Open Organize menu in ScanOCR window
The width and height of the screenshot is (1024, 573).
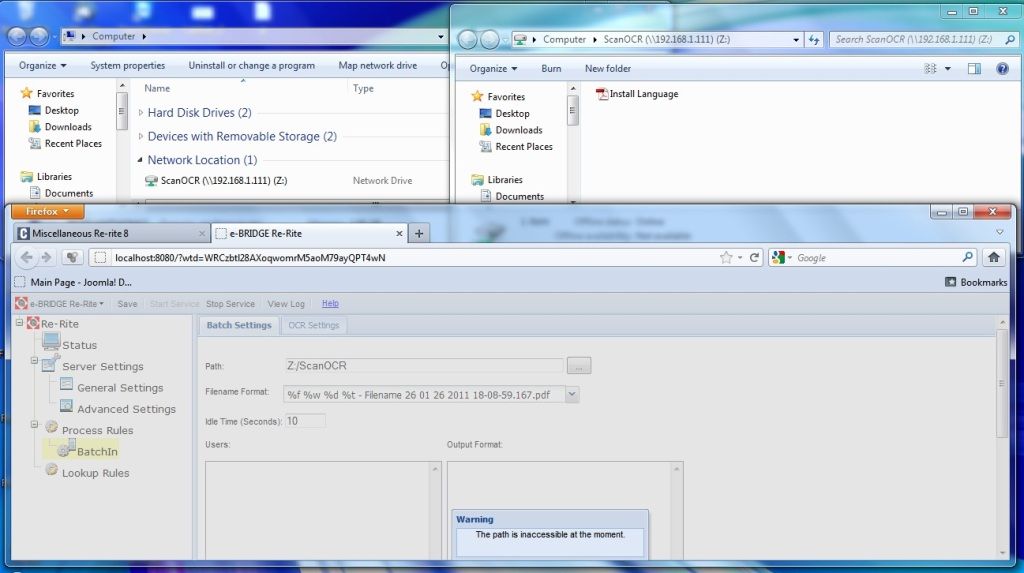click(x=493, y=69)
